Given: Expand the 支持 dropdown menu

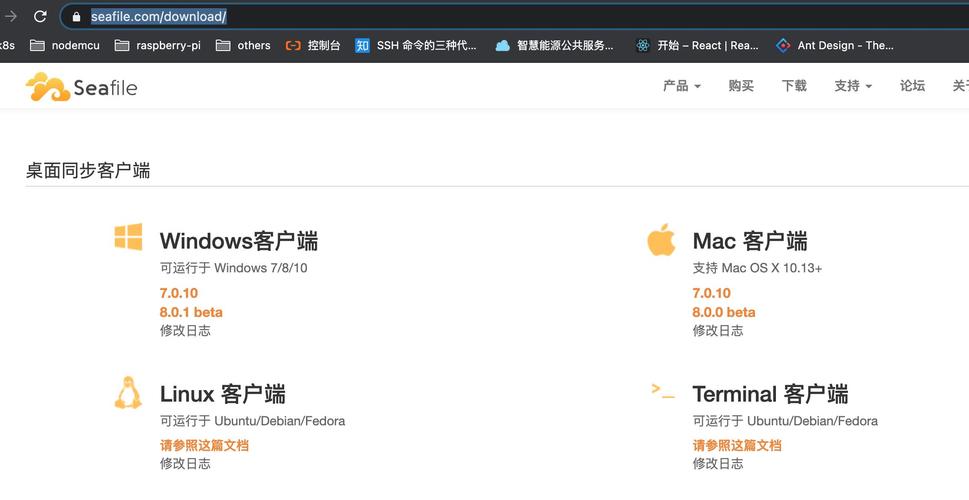Looking at the screenshot, I should pyautogui.click(x=853, y=86).
